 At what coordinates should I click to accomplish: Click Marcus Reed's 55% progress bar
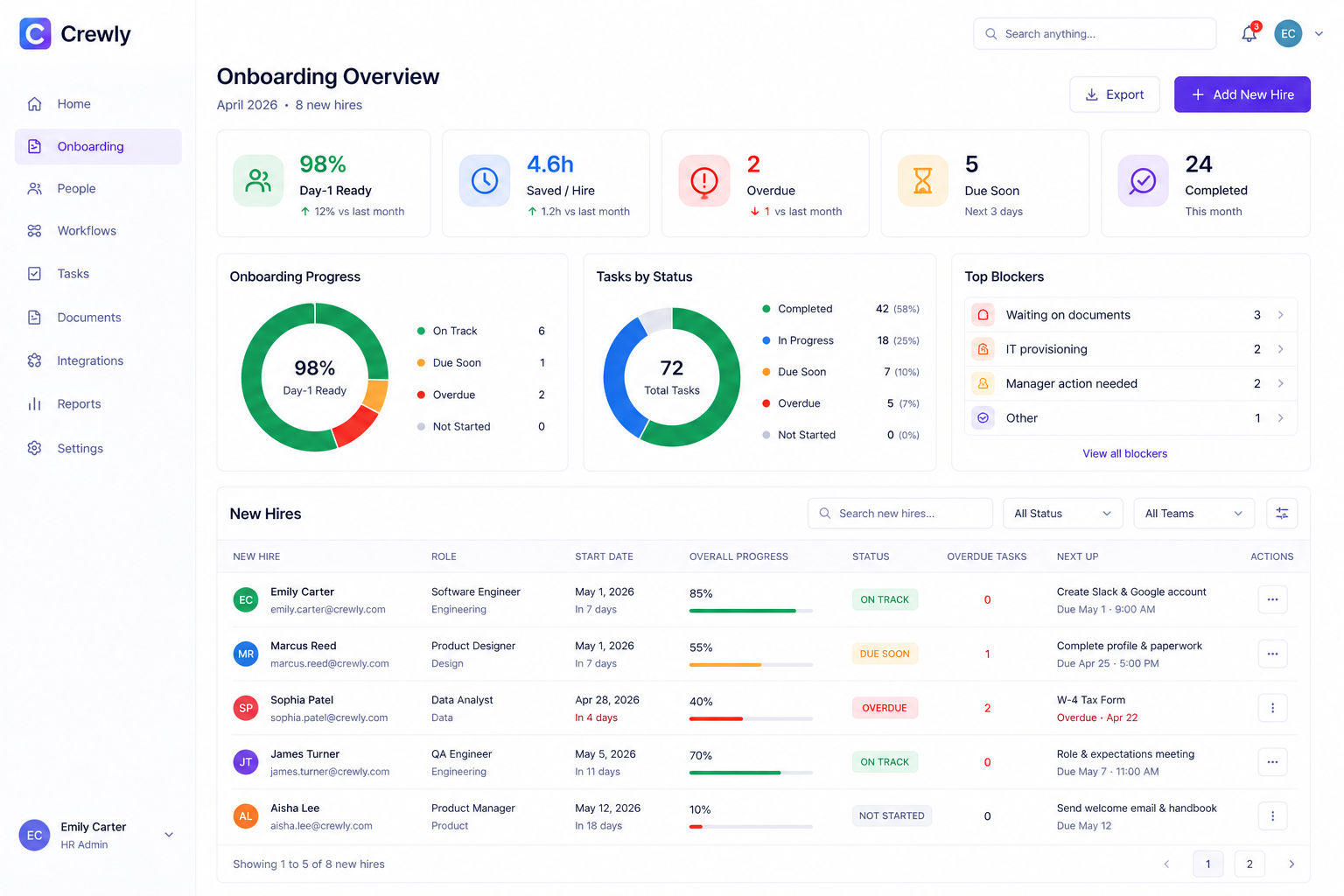point(751,665)
